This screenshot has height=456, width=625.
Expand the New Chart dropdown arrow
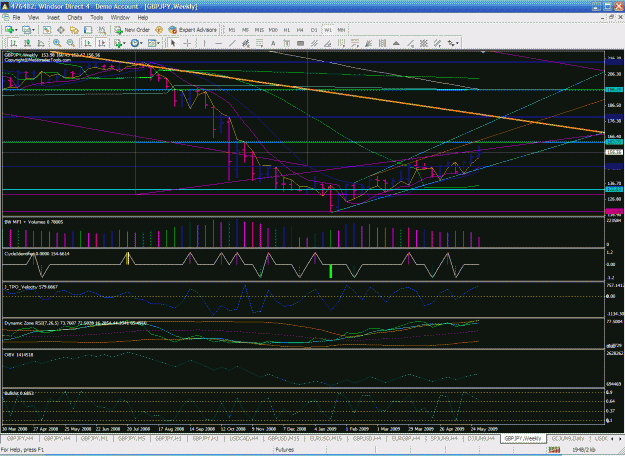tap(16, 30)
